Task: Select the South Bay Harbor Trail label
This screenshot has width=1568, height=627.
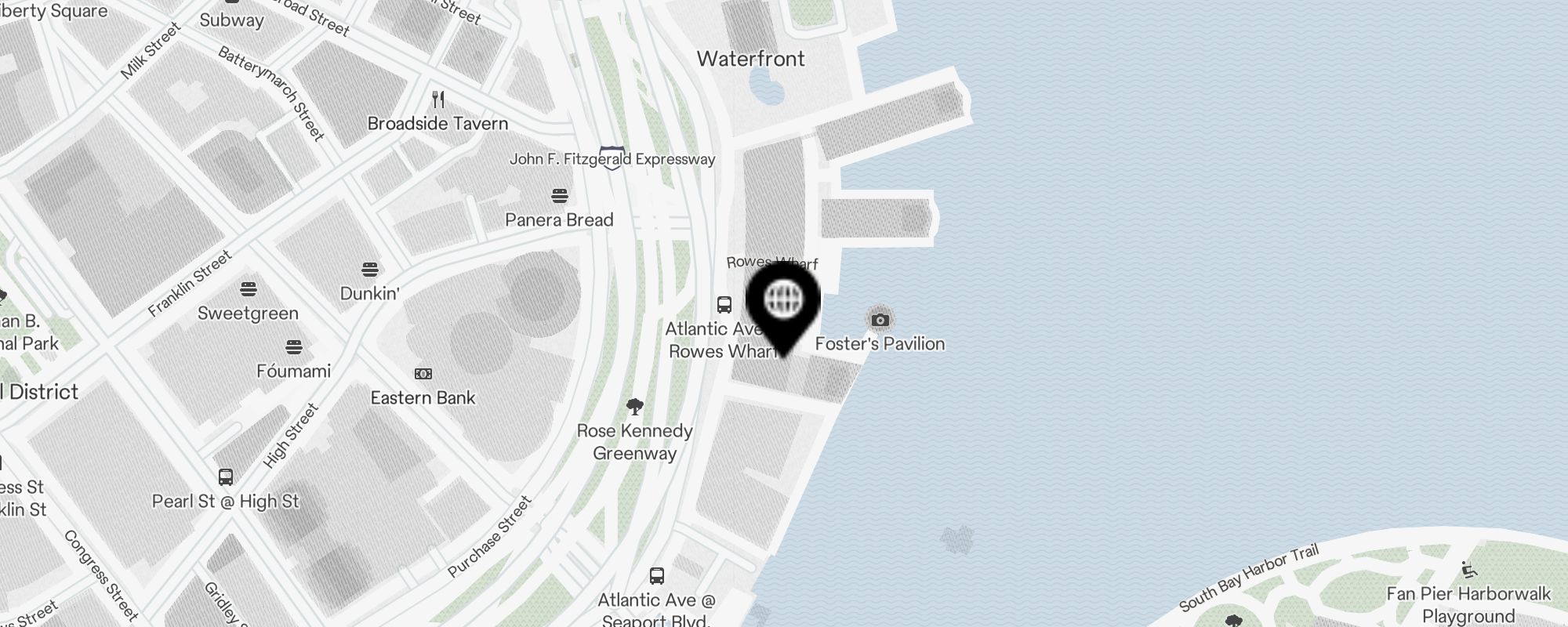Action: [1249, 578]
